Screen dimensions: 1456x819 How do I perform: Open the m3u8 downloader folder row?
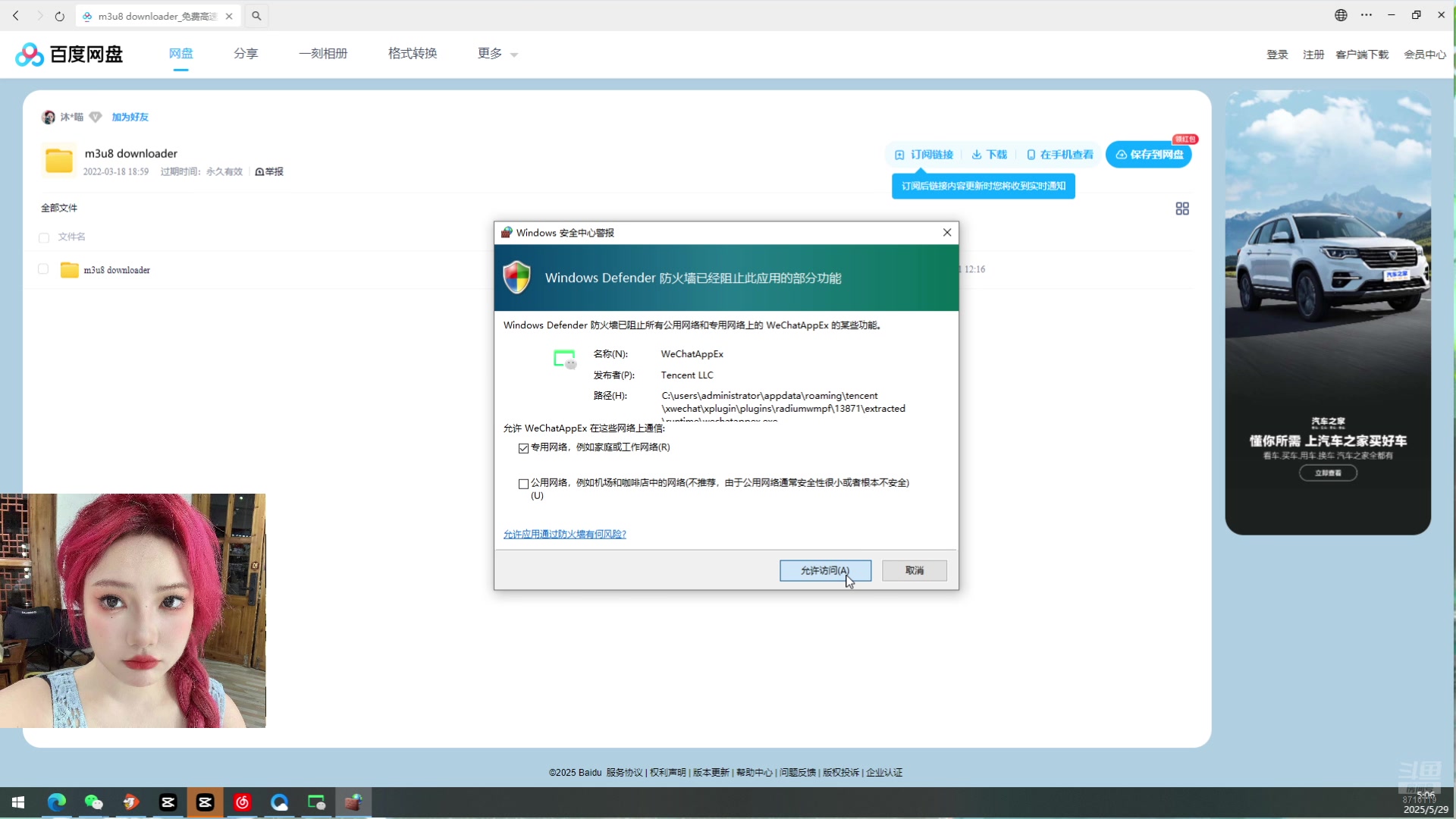click(x=117, y=270)
